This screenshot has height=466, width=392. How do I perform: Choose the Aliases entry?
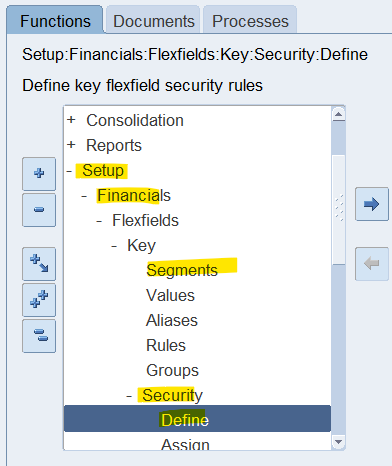point(172,320)
